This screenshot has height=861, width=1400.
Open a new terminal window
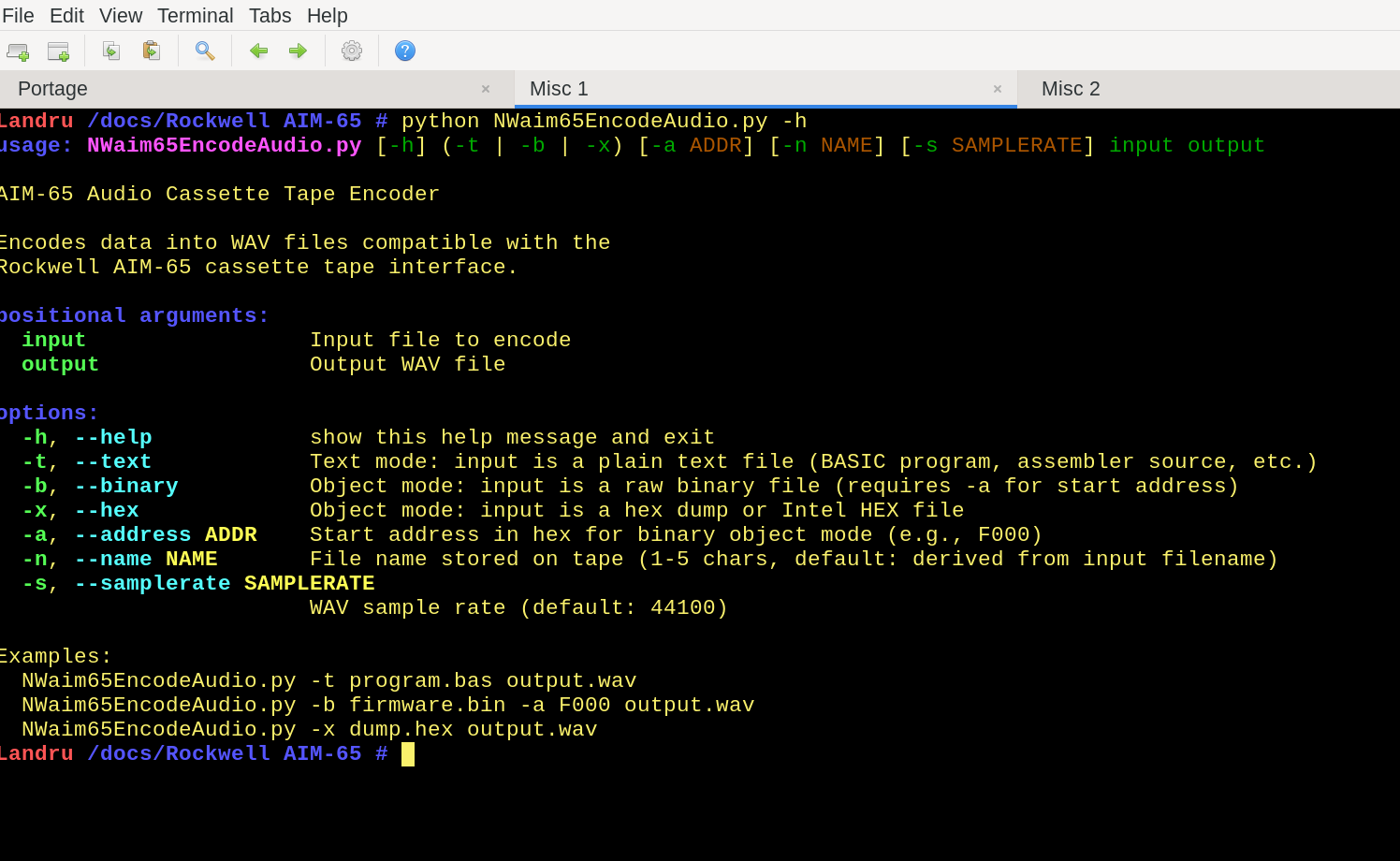tap(58, 51)
